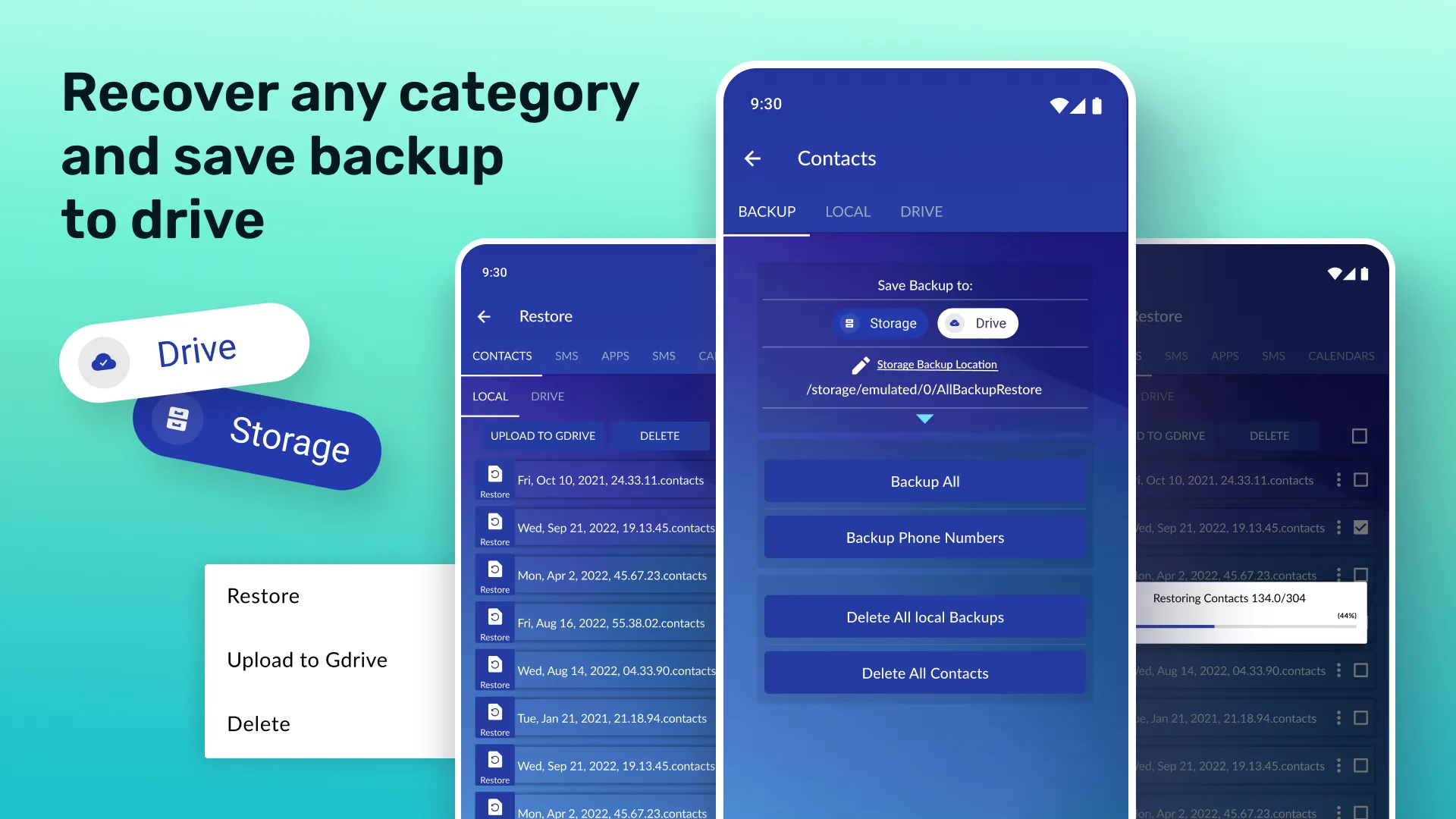This screenshot has height=819, width=1456.
Task: Select the DRIVE tab in Contacts
Action: point(921,211)
